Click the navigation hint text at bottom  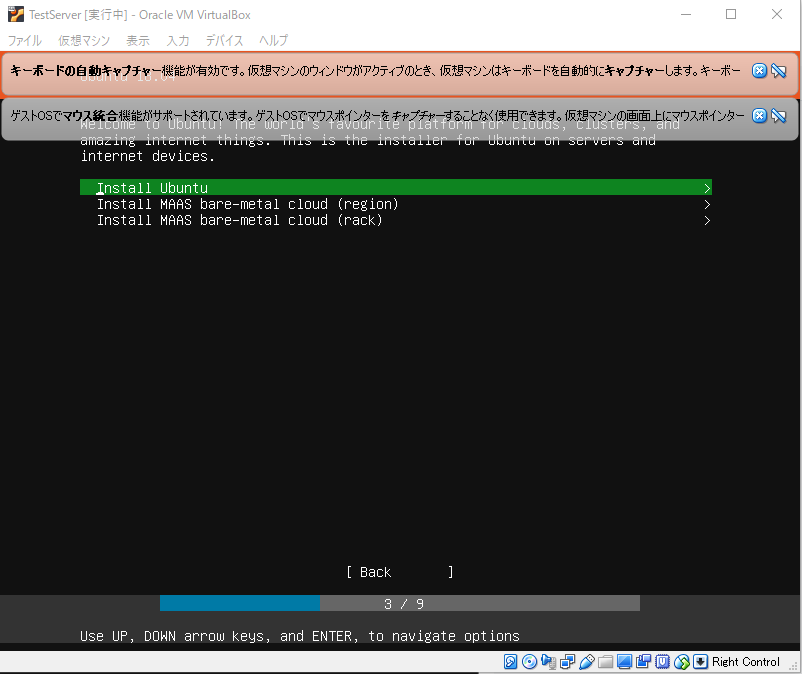300,636
